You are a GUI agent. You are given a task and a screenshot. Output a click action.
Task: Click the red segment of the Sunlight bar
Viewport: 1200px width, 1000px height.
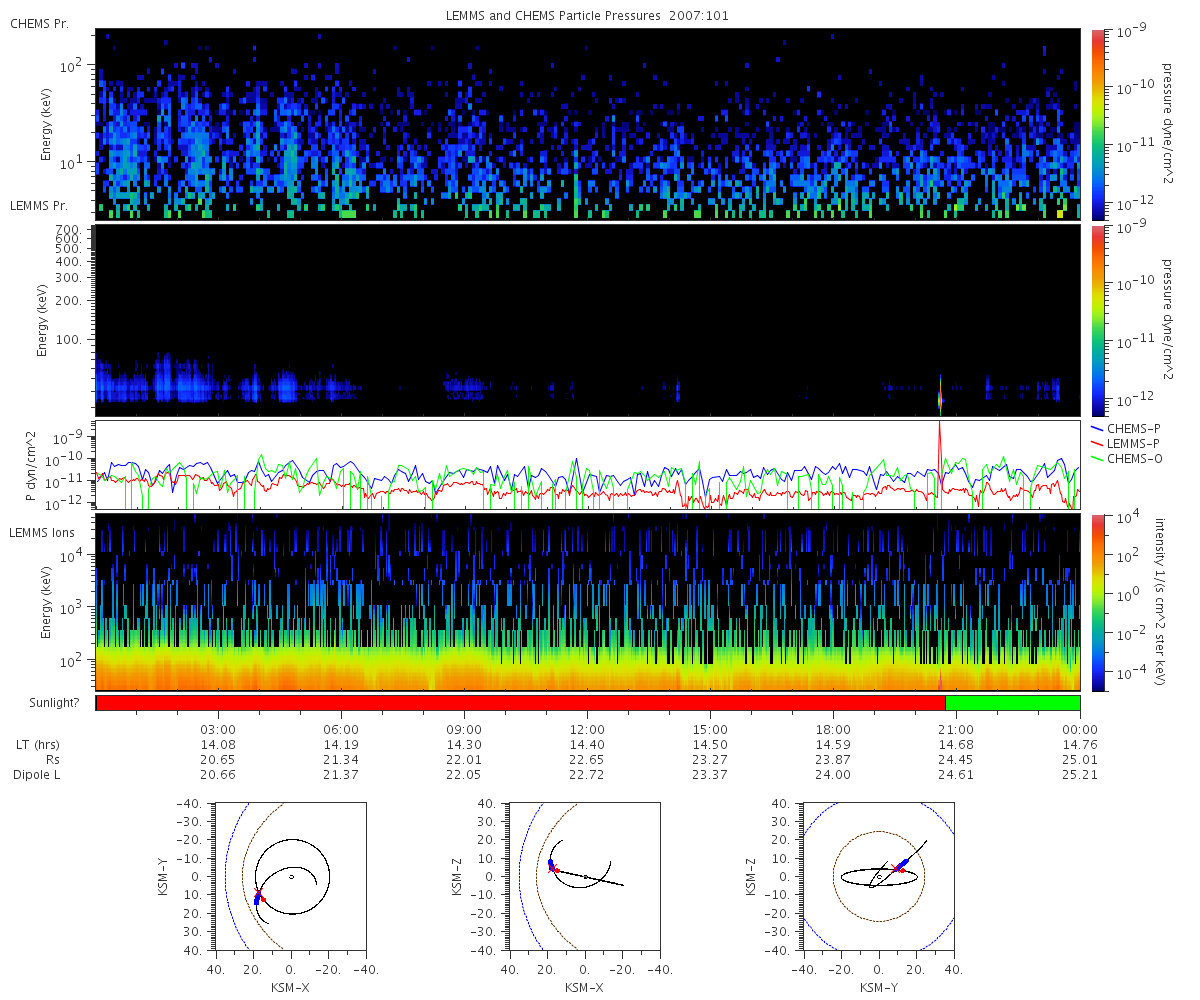click(520, 703)
